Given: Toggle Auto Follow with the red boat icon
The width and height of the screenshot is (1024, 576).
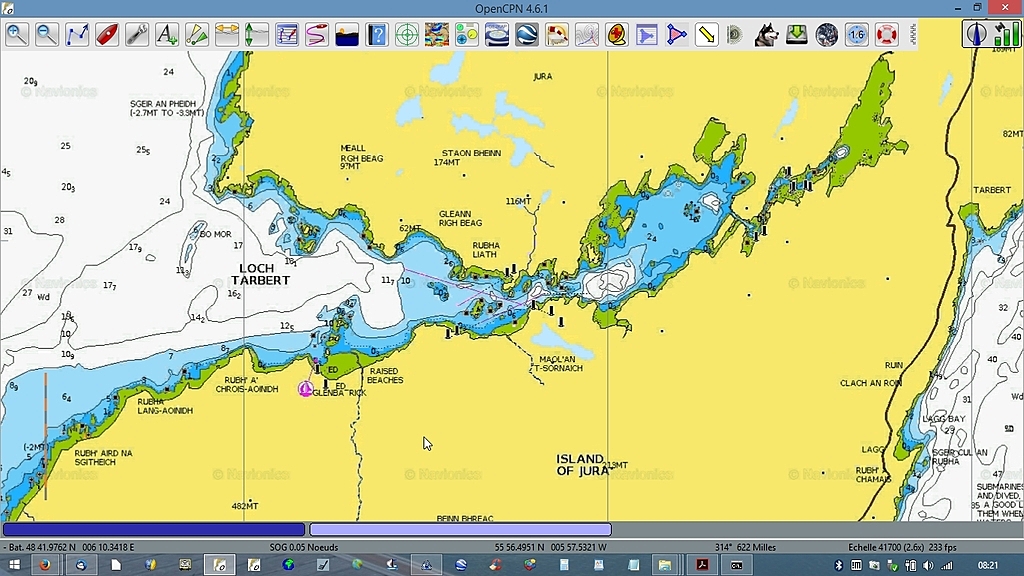Looking at the screenshot, I should pos(107,35).
